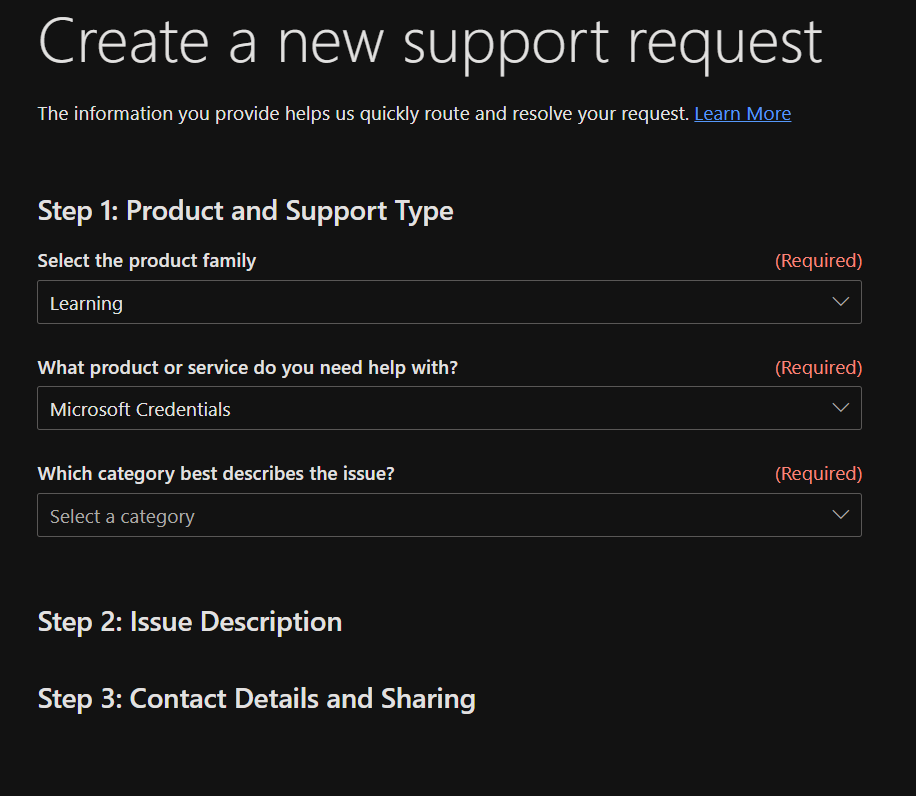This screenshot has width=916, height=796.
Task: Open the Select a category dropdown
Action: point(449,515)
